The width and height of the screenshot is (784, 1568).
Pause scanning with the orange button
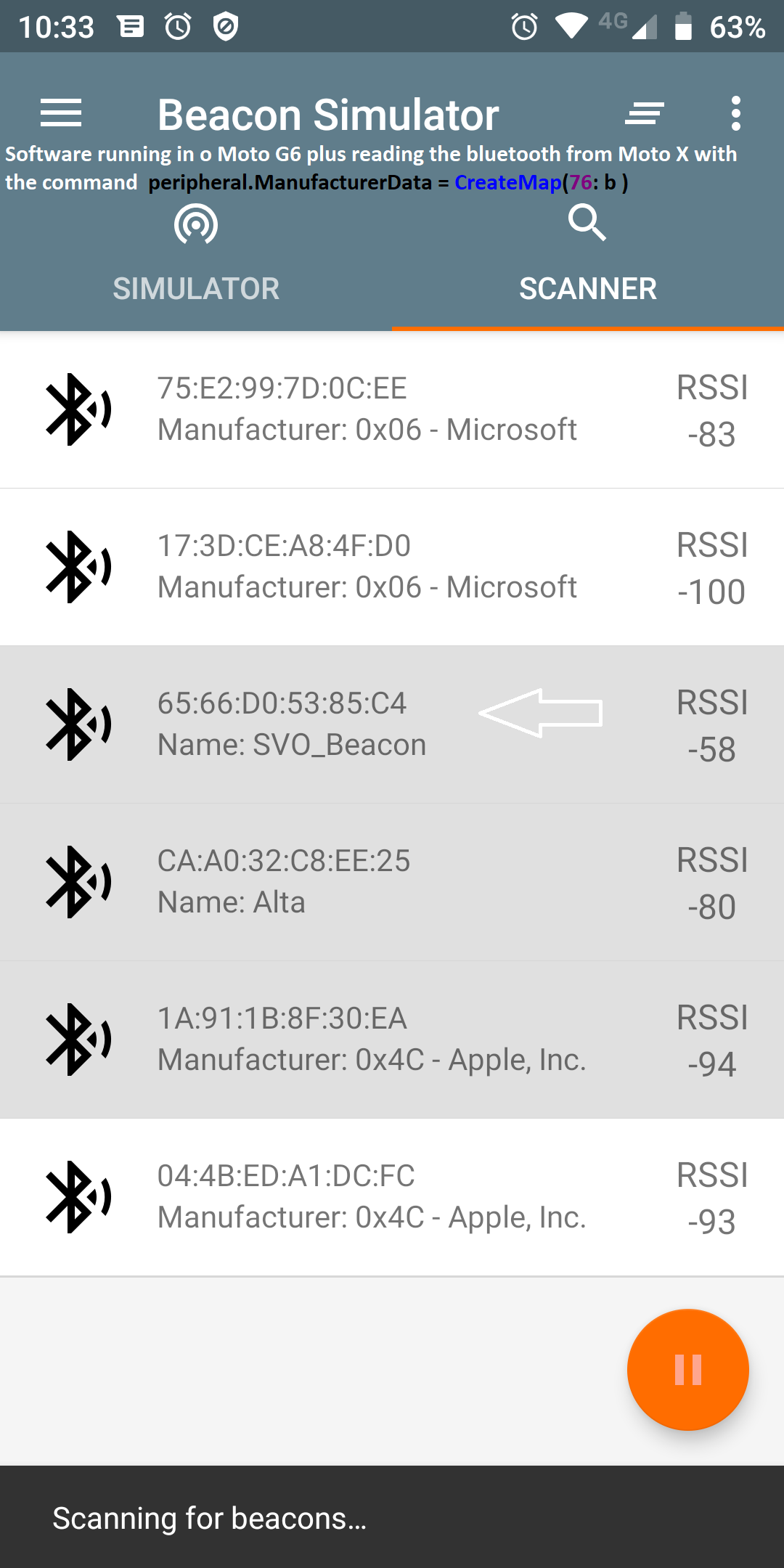point(687,1370)
